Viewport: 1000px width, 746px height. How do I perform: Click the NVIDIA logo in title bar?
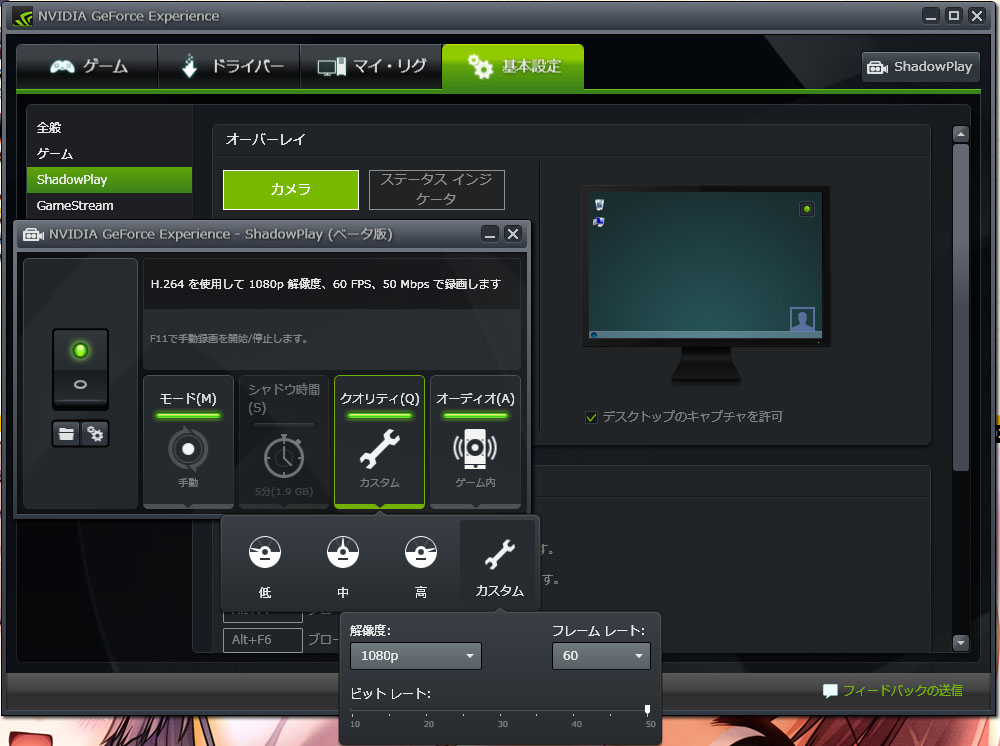(x=22, y=17)
